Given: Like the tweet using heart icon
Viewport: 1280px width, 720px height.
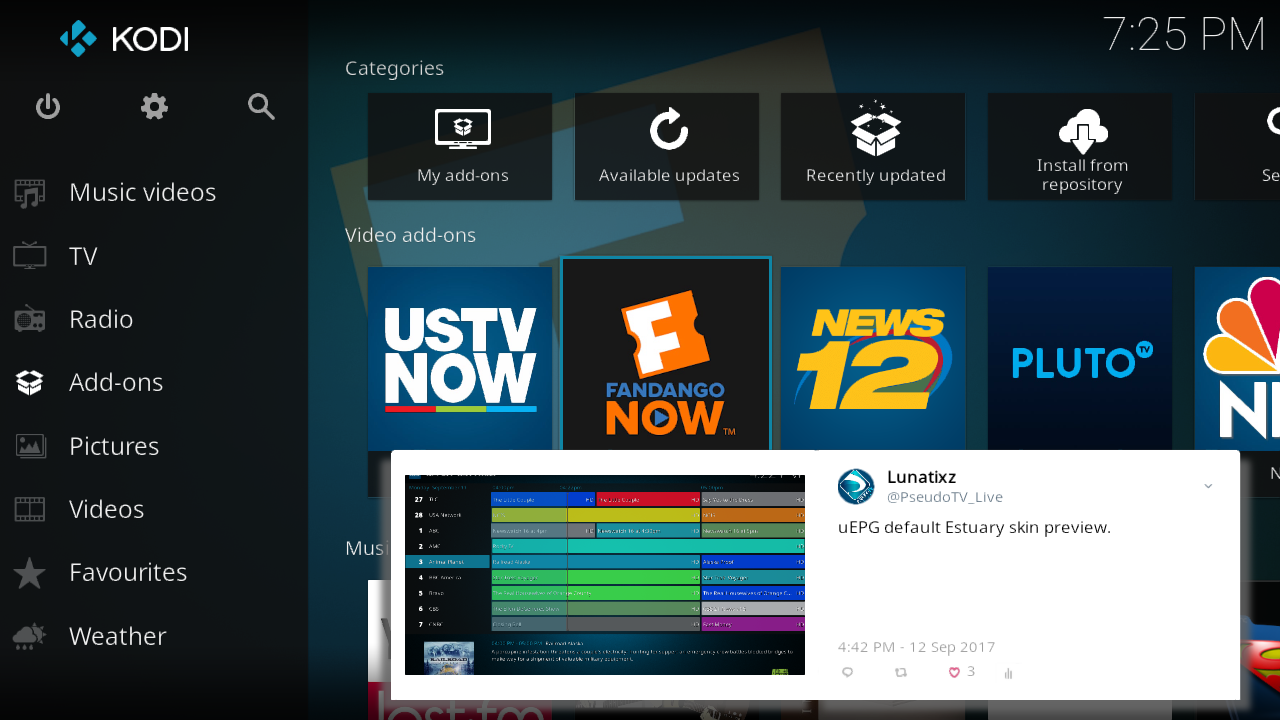Looking at the screenshot, I should coord(954,672).
